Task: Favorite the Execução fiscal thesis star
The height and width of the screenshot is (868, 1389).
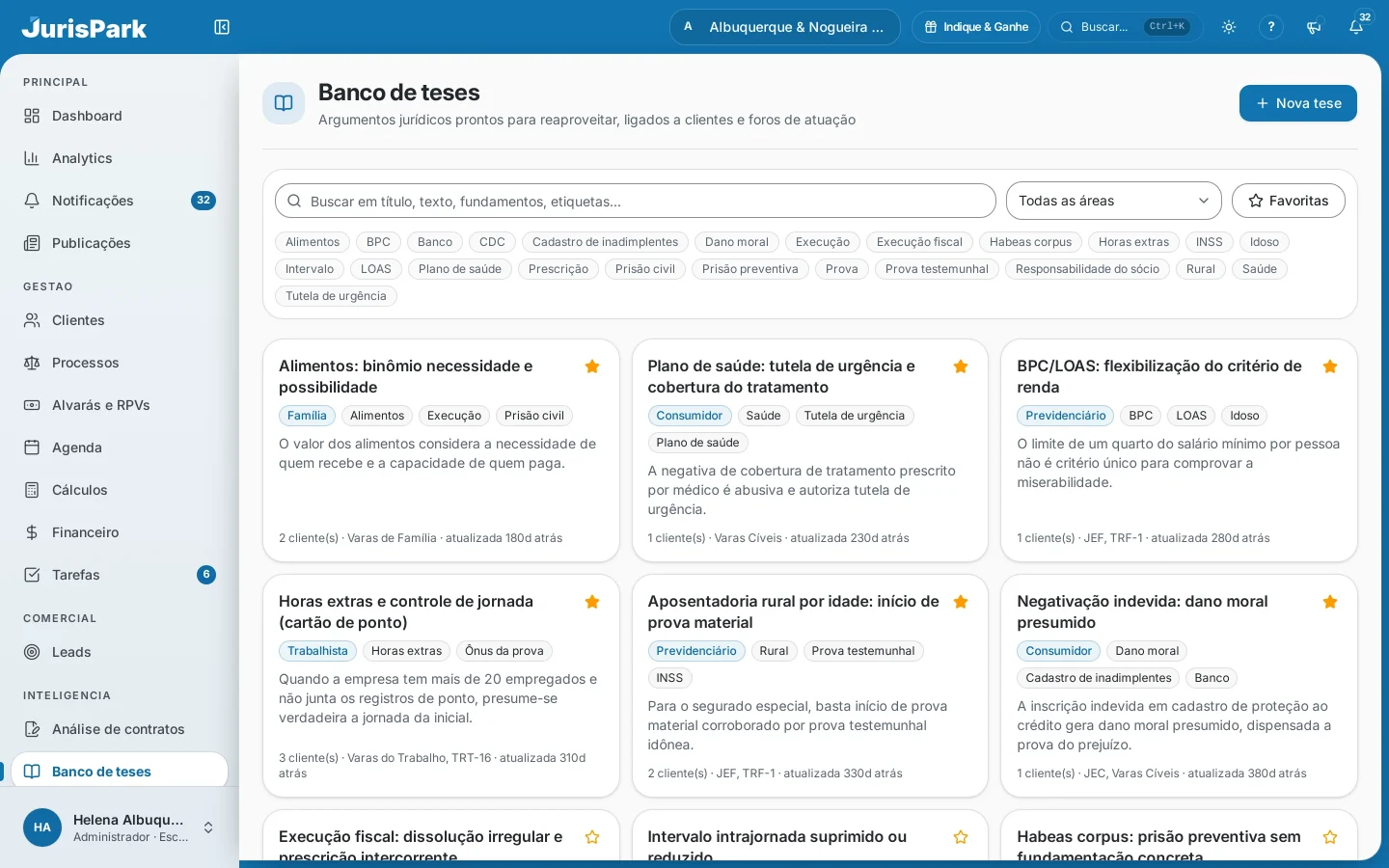Action: click(592, 837)
